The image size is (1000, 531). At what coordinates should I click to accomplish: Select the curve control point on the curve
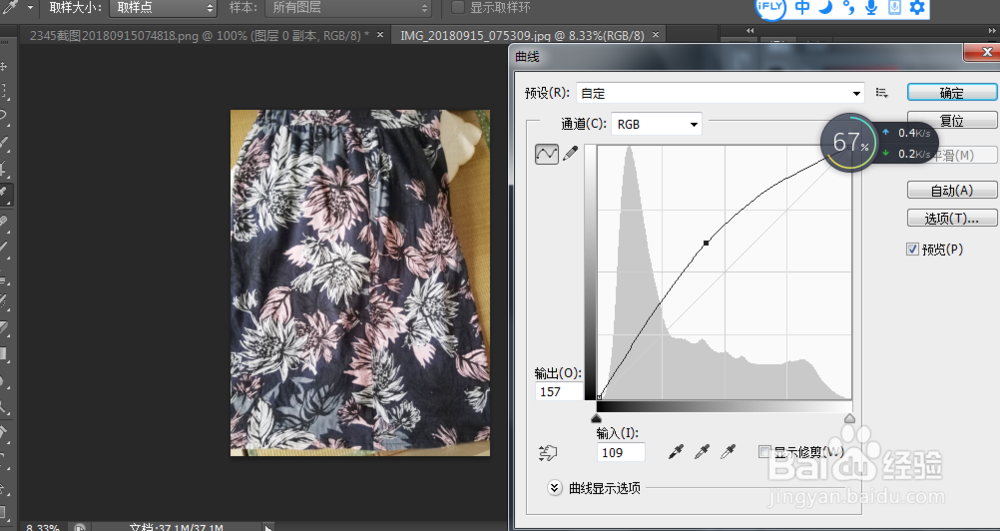pos(706,243)
